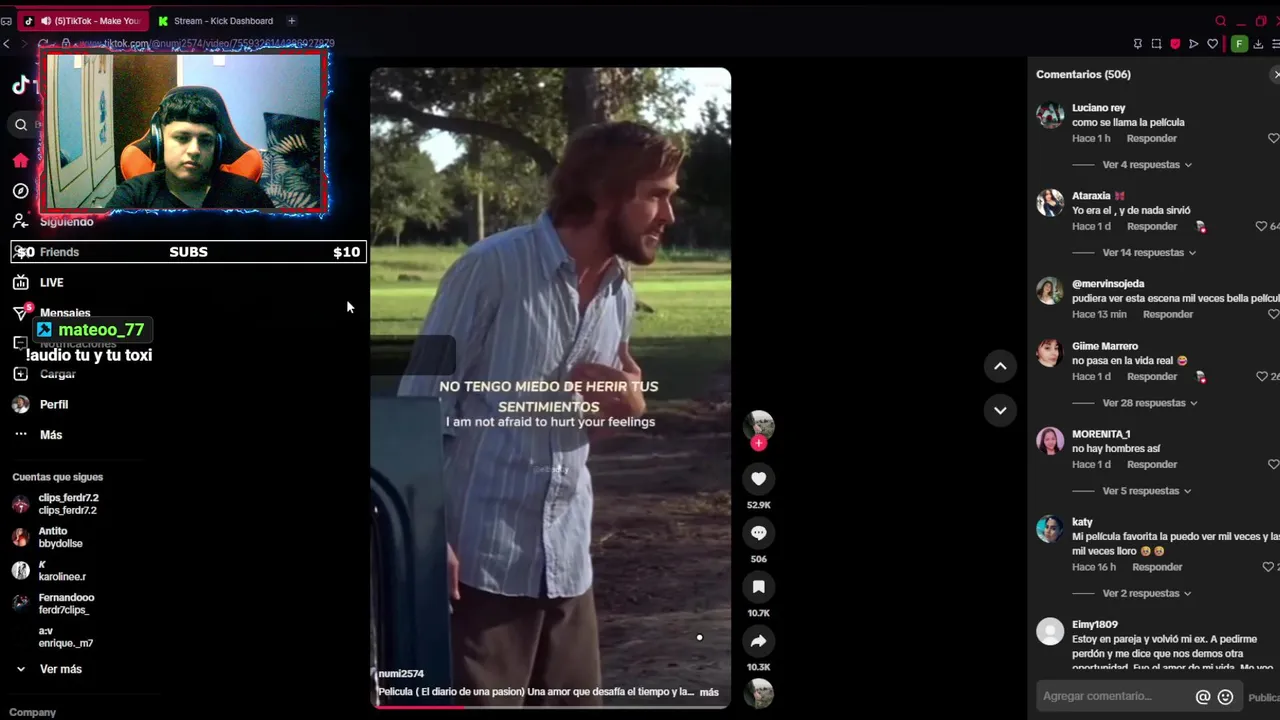Expand Ver 28 respuestas under Giime Marrero
1280x720 pixels.
tap(1149, 403)
